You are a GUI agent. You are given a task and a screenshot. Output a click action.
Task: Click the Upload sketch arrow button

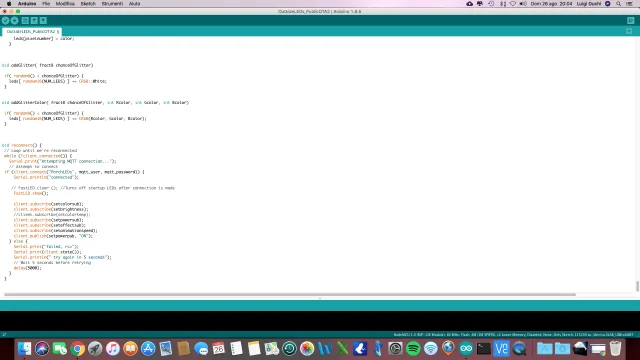click(15, 20)
